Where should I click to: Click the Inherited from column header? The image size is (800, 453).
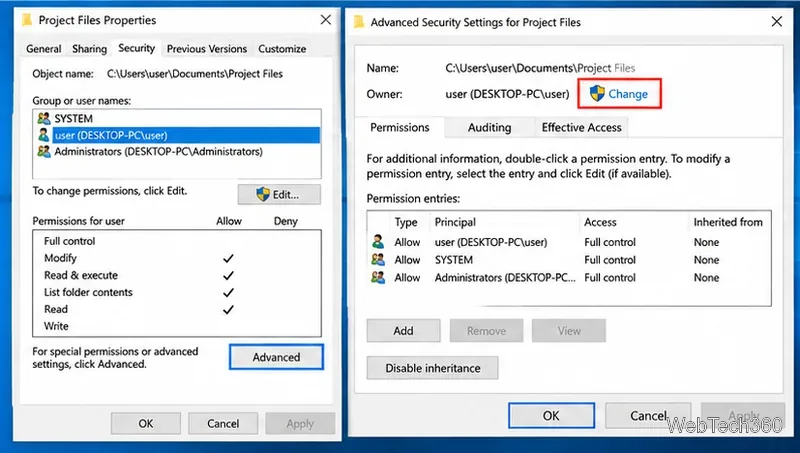click(x=728, y=222)
